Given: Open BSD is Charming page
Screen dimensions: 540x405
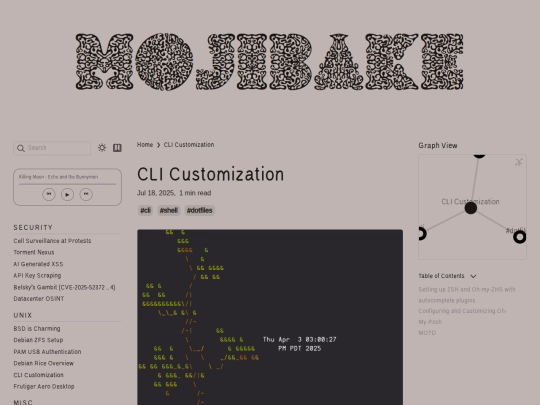Looking at the screenshot, I should pos(37,329).
